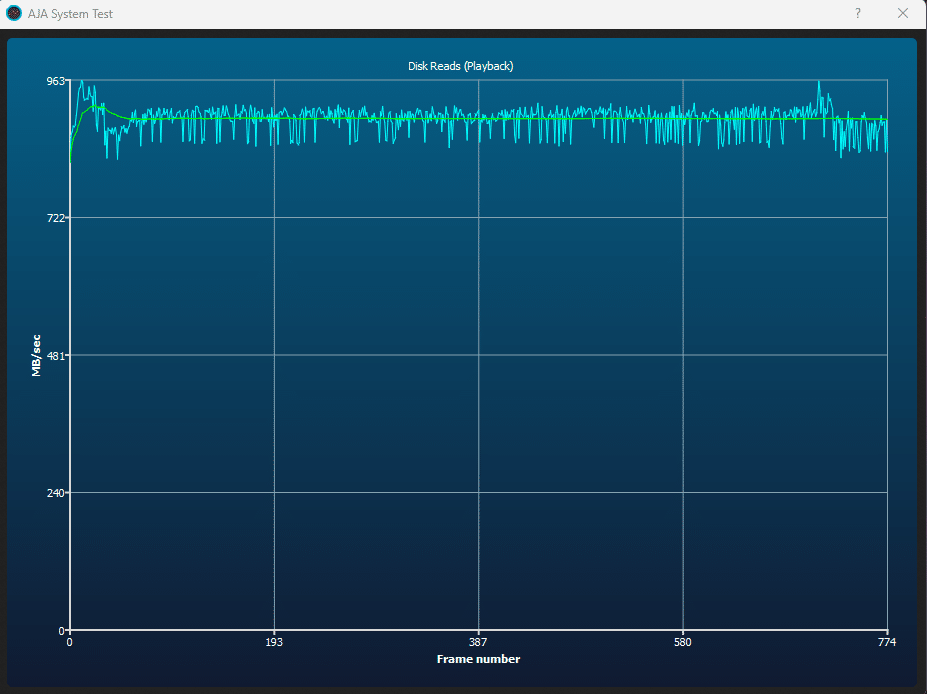The width and height of the screenshot is (927, 694).
Task: Click the 722 value on the MB/sec axis
Action: coord(56,218)
